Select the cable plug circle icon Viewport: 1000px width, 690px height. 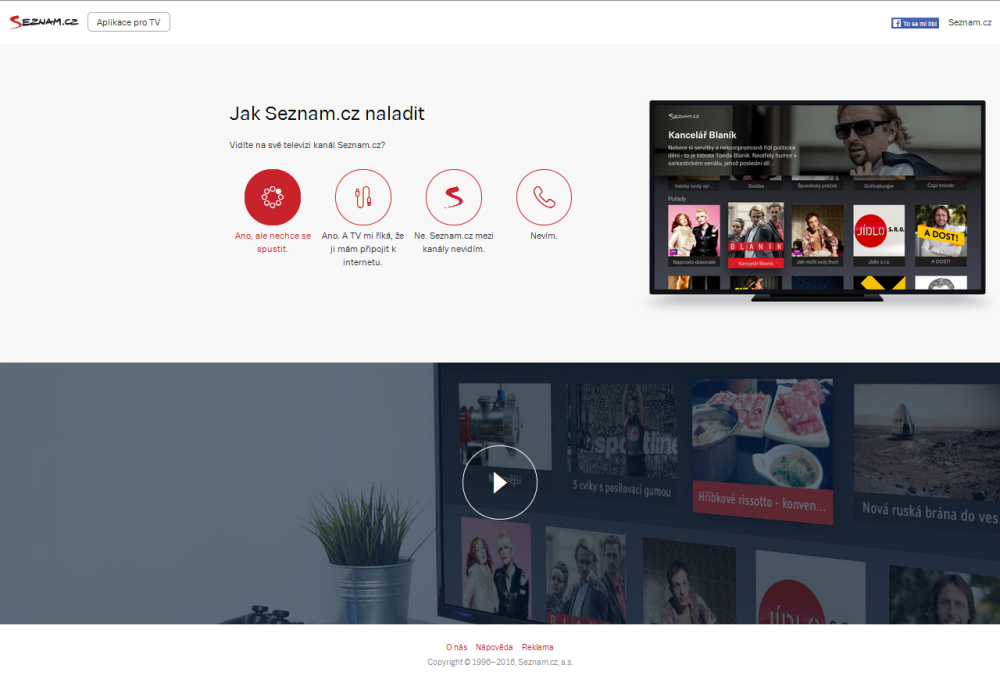363,197
